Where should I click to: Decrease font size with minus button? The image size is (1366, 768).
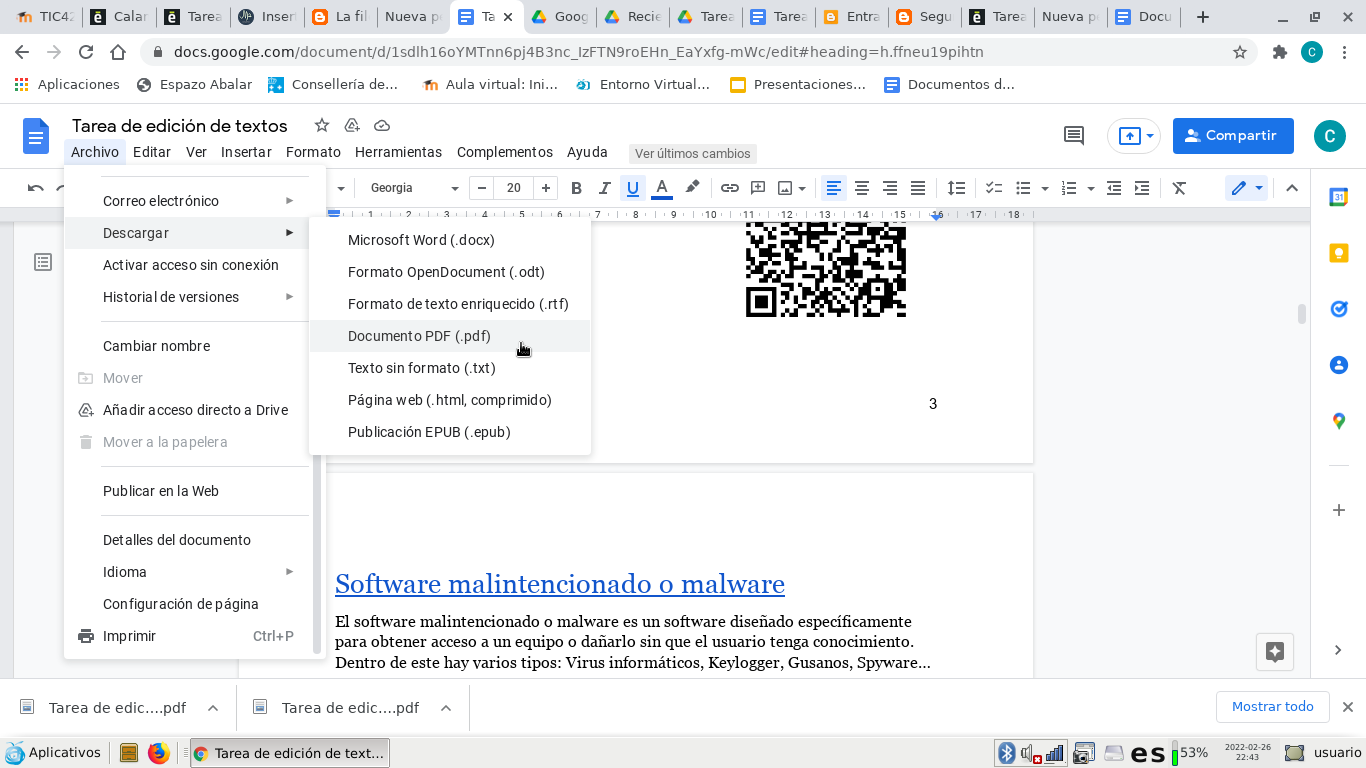click(x=482, y=188)
